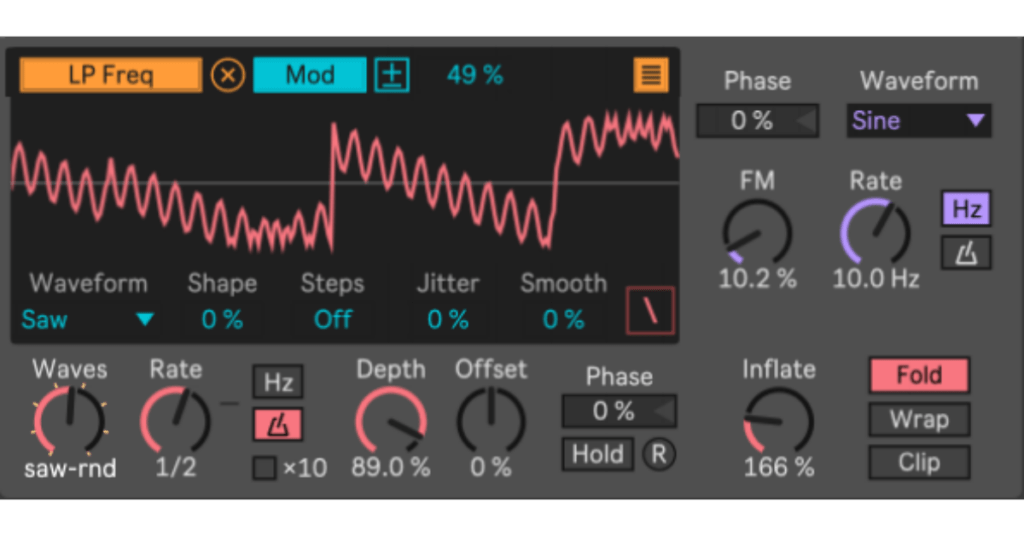Click the Smooth 0 % value
Viewport: 1024px width, 536px height.
[563, 319]
